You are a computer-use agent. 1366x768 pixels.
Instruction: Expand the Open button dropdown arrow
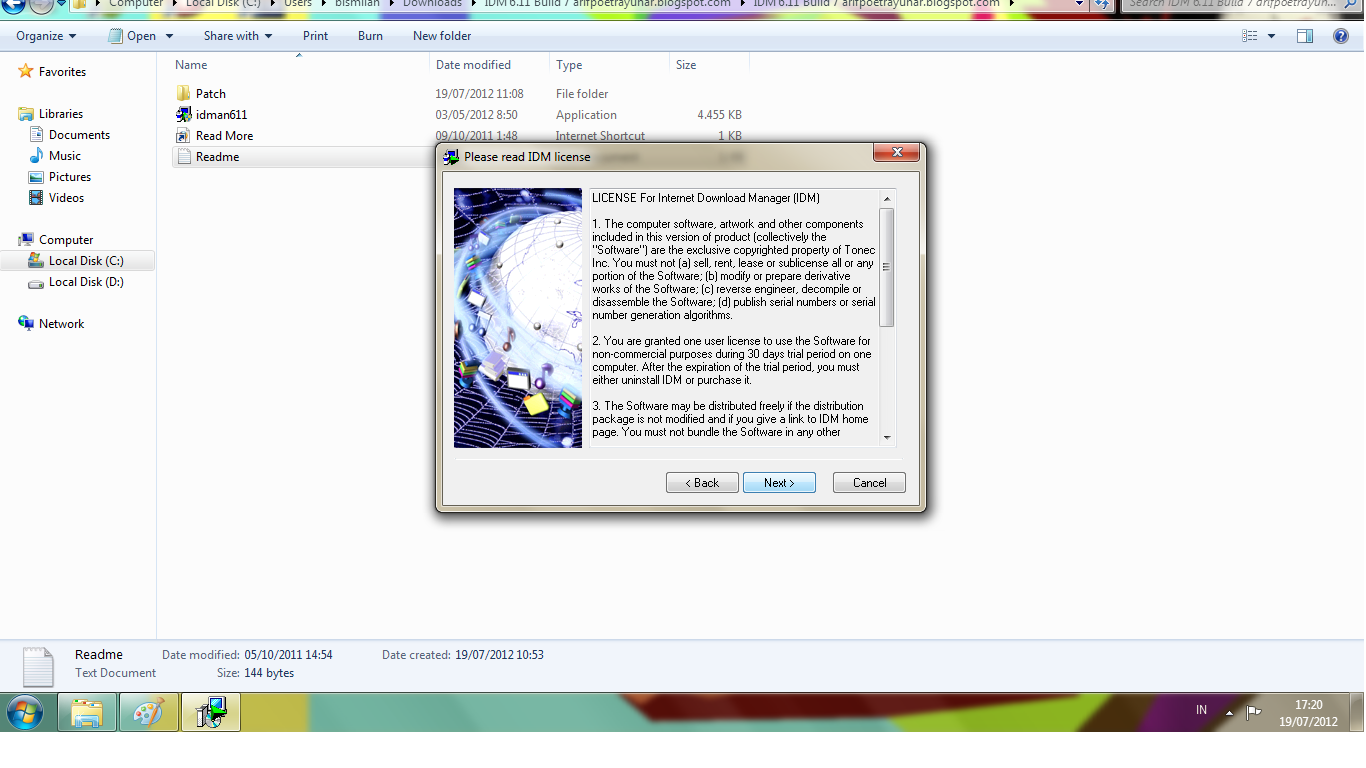(169, 36)
